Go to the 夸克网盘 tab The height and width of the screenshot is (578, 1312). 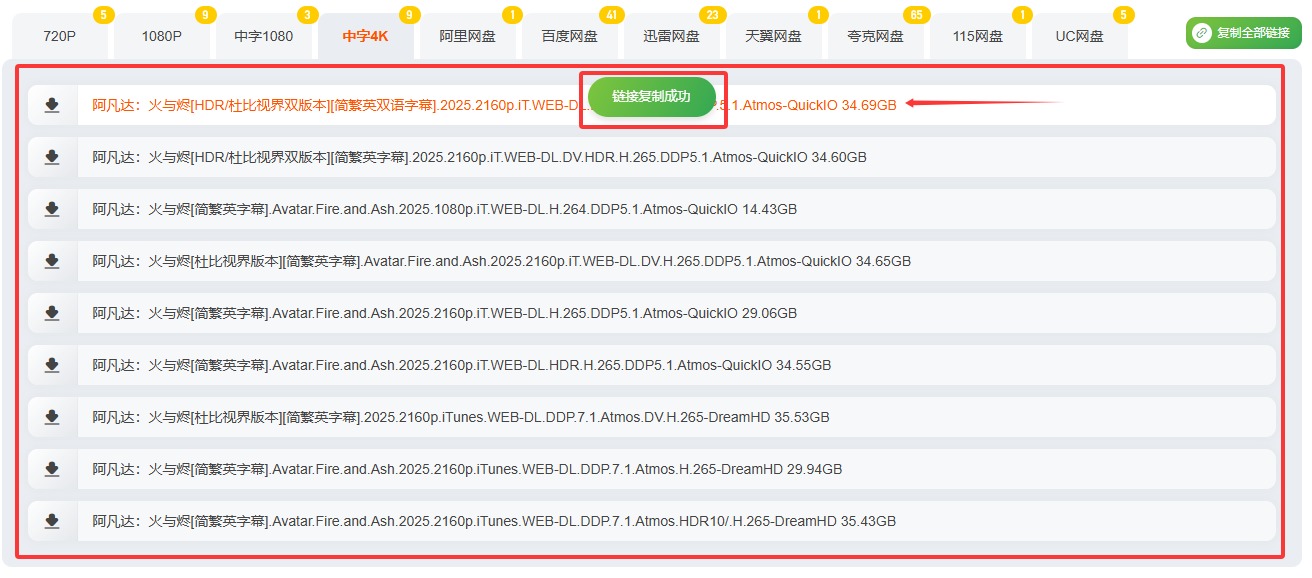(875, 37)
